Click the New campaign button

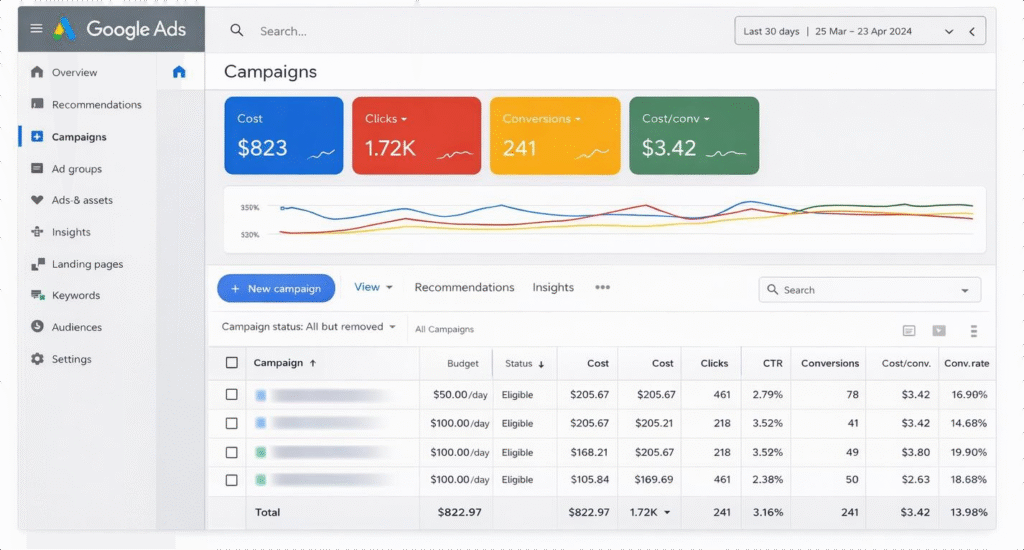click(x=276, y=289)
